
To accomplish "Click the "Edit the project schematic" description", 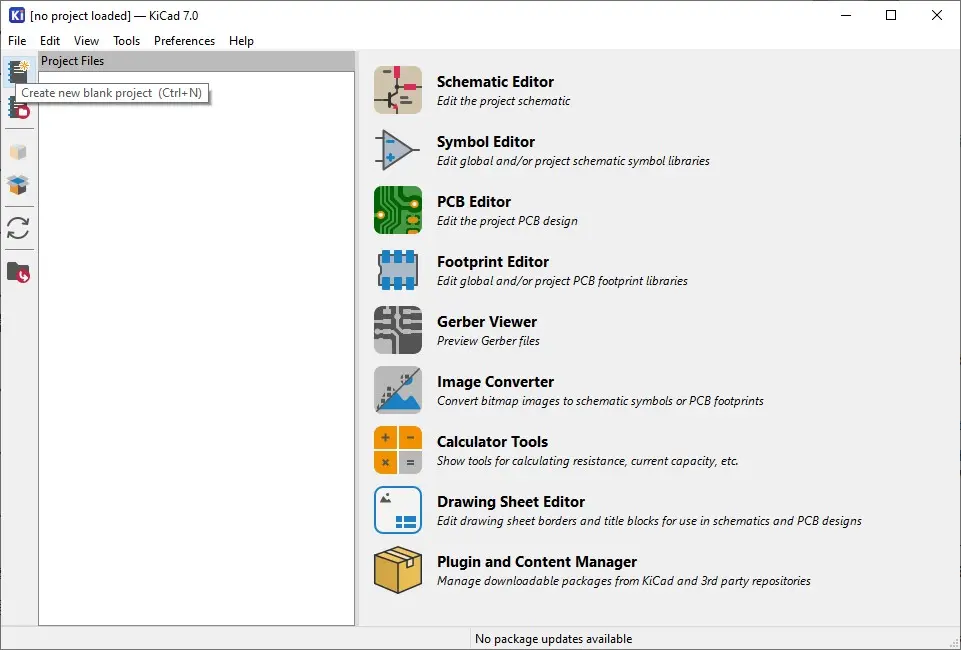I will tap(503, 101).
